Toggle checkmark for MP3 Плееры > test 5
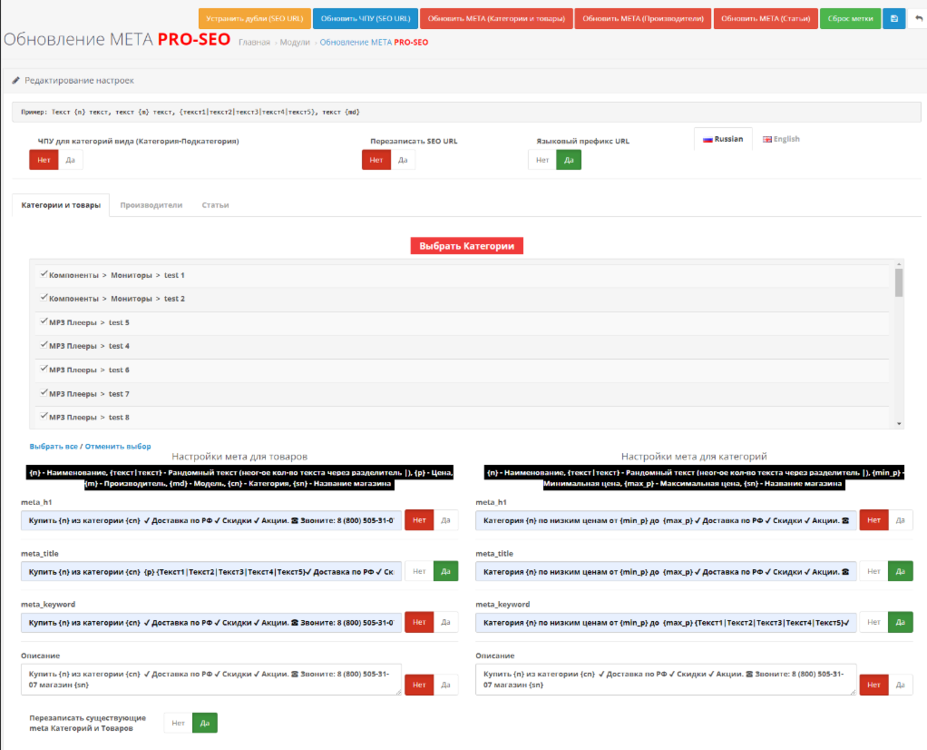Image resolution: width=927 pixels, height=750 pixels. coord(43,322)
